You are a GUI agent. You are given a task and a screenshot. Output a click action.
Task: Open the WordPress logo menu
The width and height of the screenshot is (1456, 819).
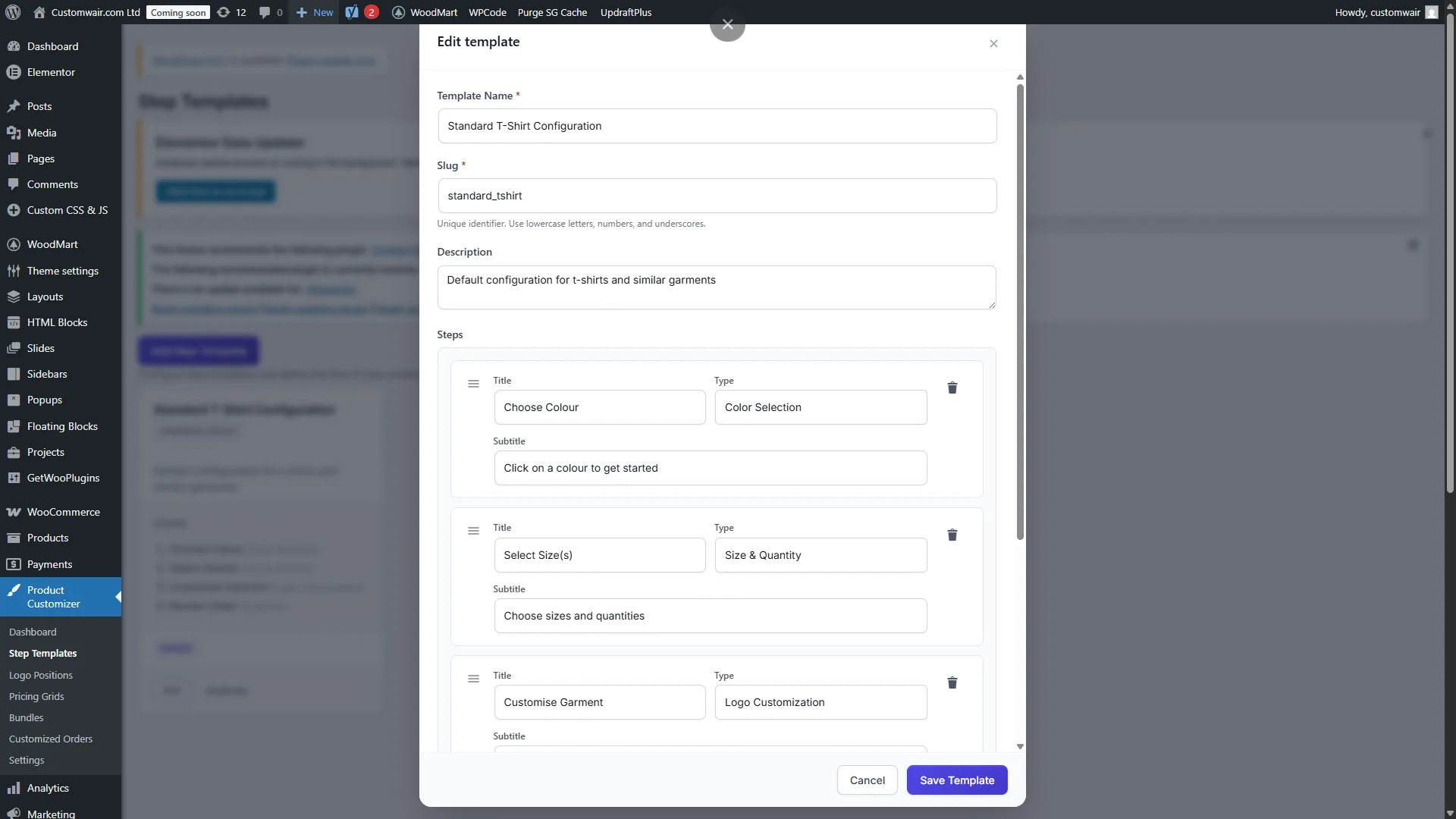point(13,12)
